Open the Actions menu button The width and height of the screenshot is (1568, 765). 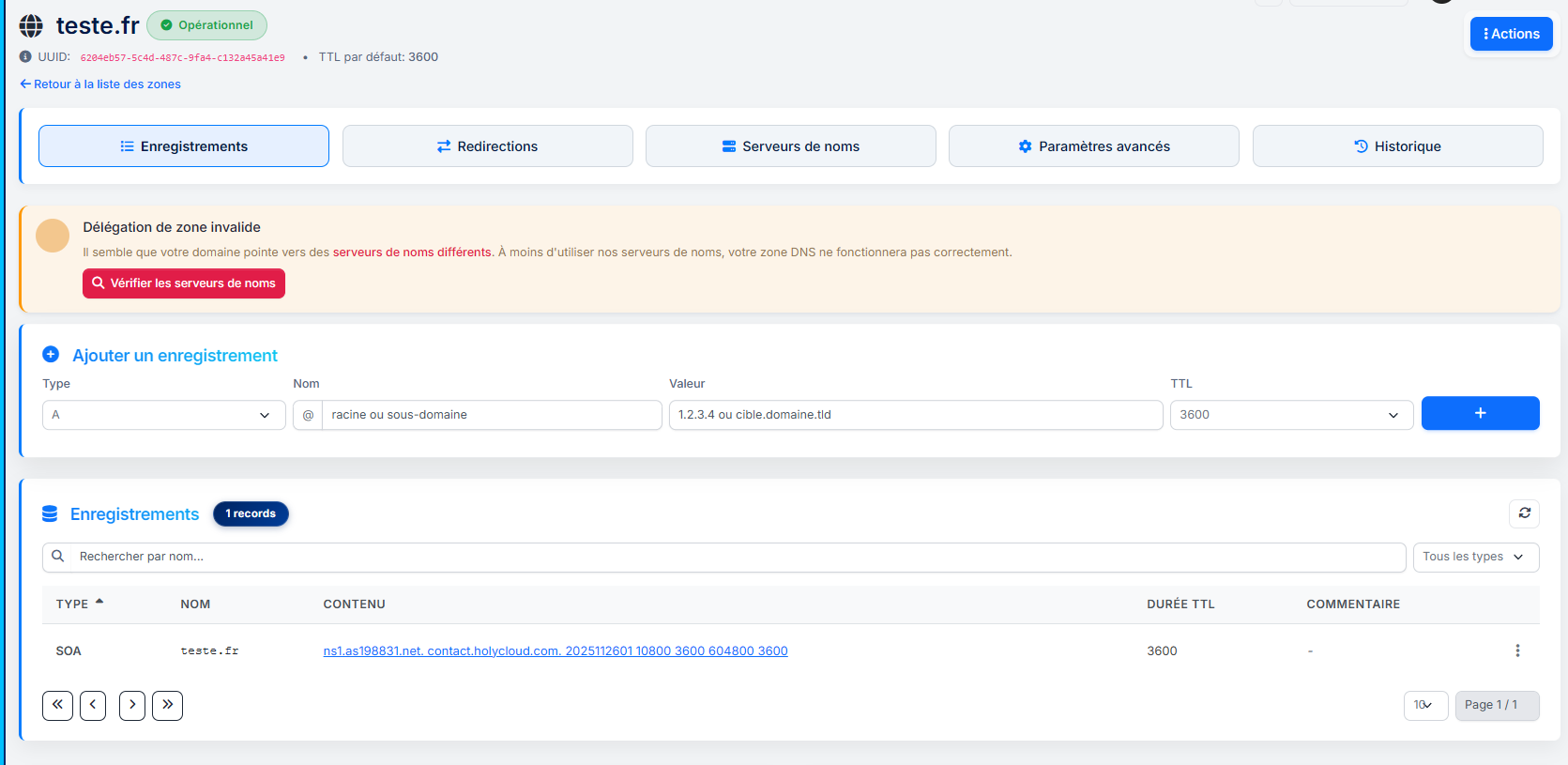coord(1511,34)
